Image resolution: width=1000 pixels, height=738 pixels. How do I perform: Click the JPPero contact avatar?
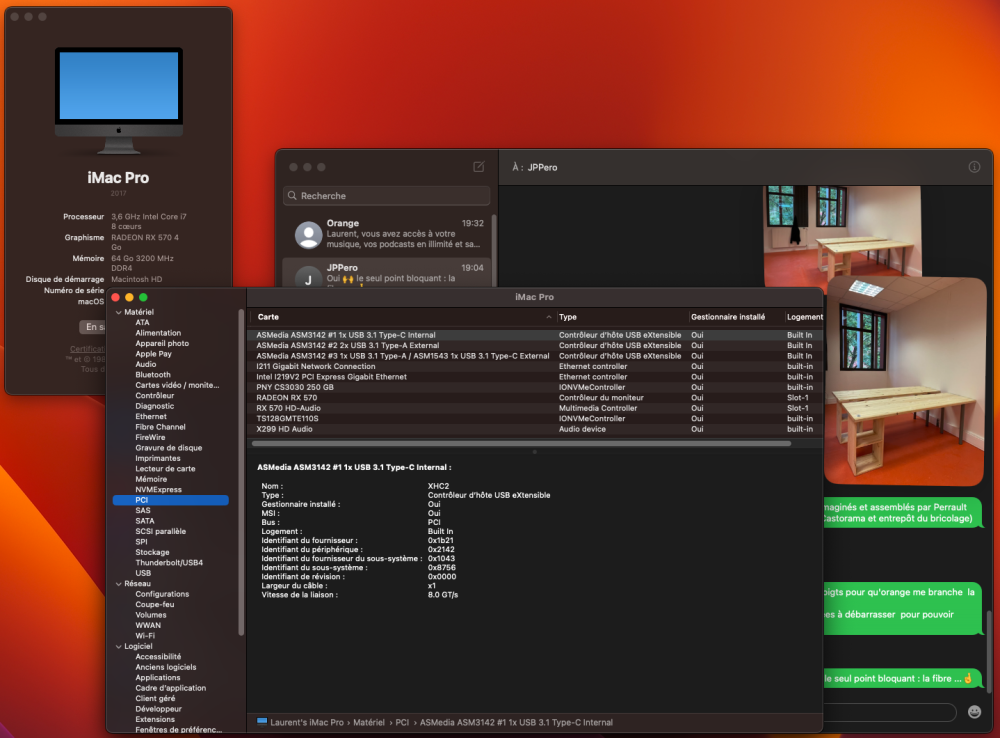(x=308, y=277)
